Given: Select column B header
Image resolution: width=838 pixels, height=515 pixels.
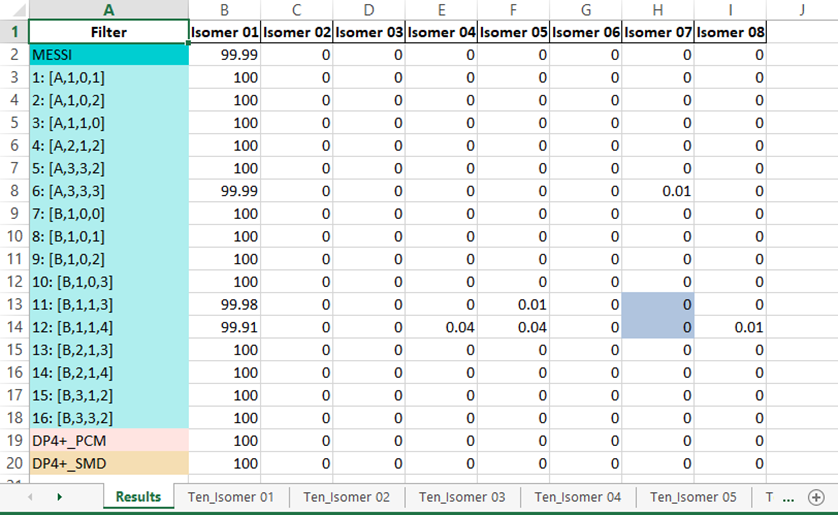Looking at the screenshot, I should pyautogui.click(x=224, y=10).
